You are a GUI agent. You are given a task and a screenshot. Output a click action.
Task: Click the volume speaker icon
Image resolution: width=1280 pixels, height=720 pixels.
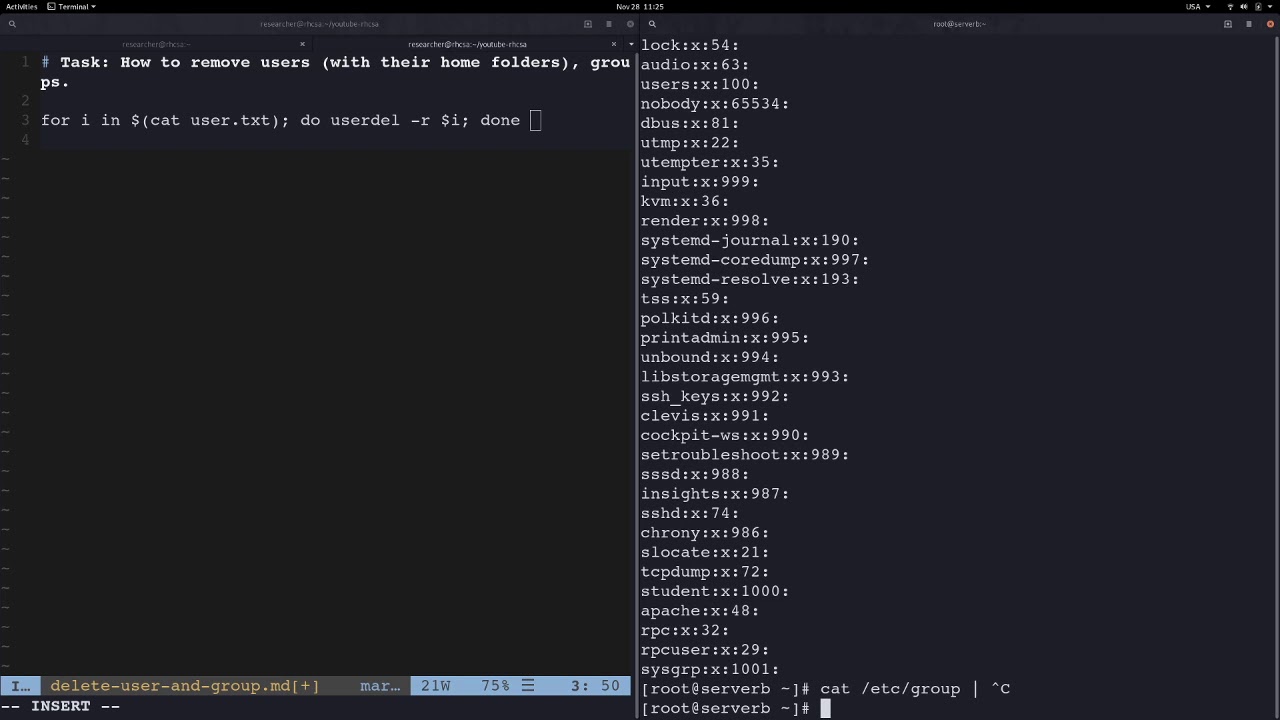(x=1244, y=6)
